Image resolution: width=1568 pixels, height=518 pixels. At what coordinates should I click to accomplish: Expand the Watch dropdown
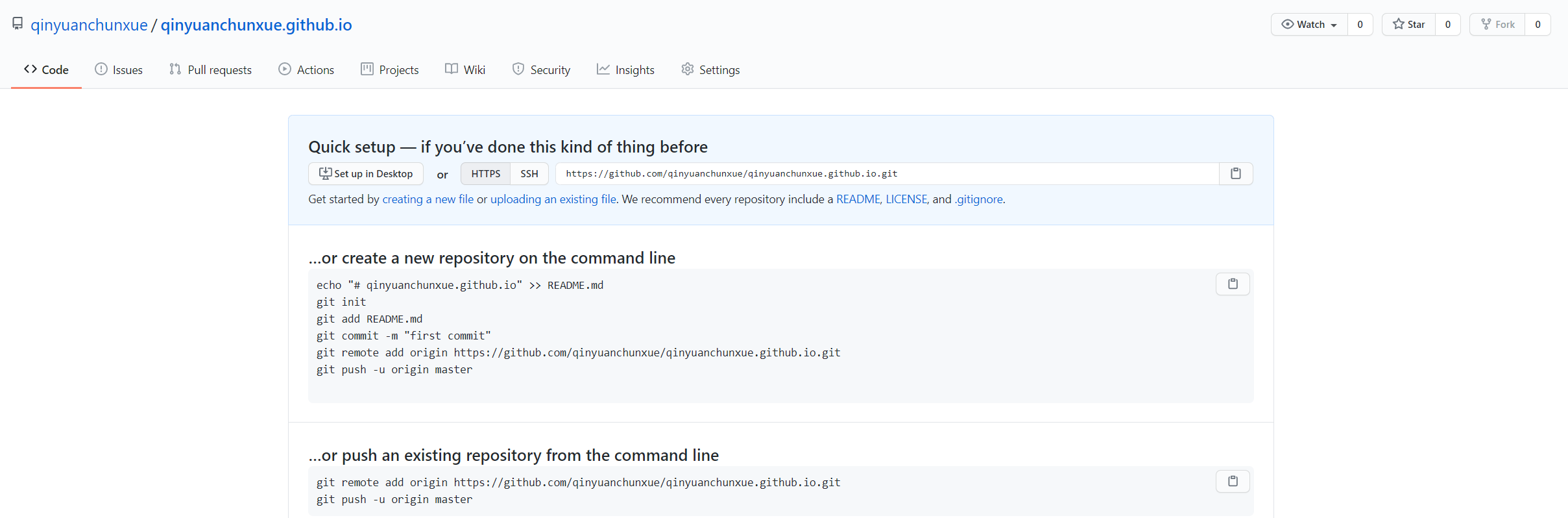click(x=1309, y=25)
